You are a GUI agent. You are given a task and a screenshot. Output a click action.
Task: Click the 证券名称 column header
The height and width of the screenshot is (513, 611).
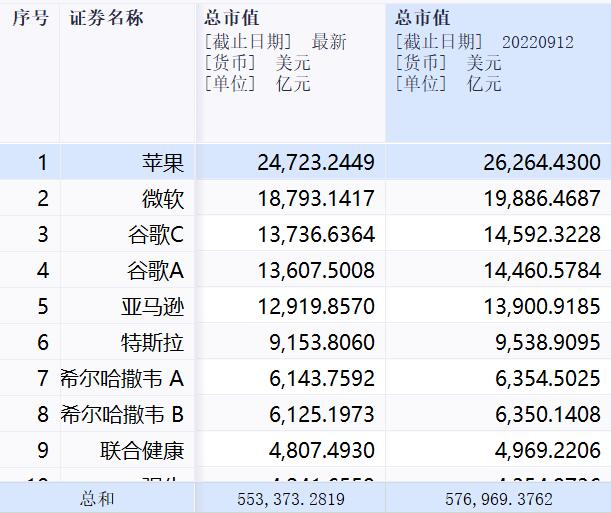(x=106, y=18)
